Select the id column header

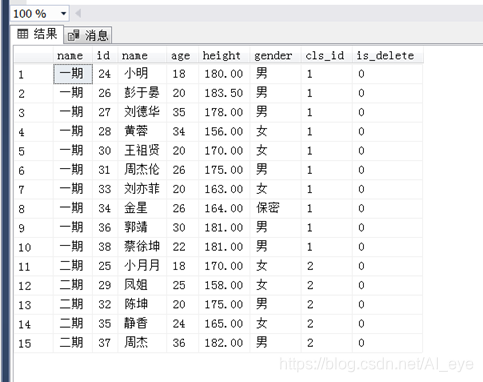click(105, 55)
